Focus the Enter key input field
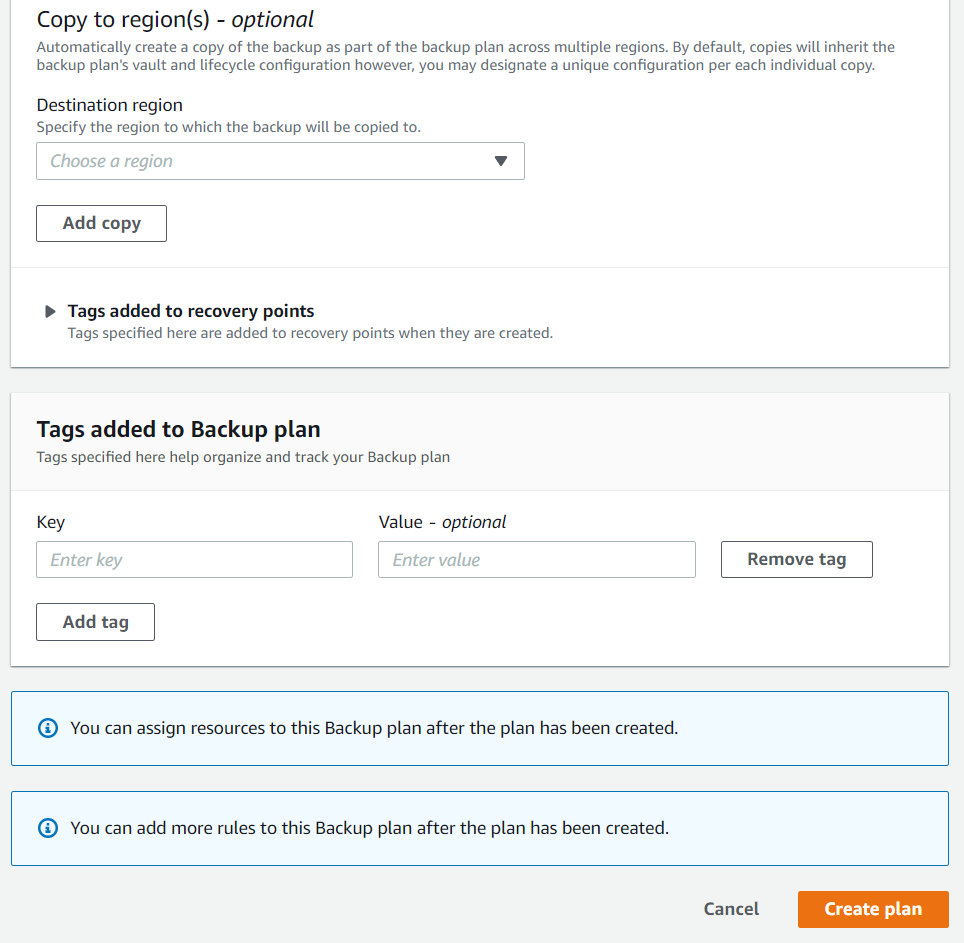Viewport: 964px width, 943px height. point(194,559)
